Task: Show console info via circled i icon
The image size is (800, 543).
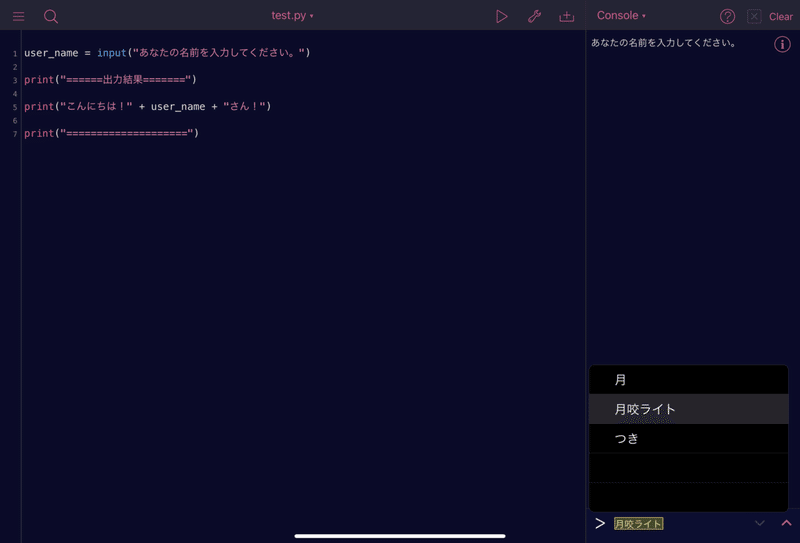Action: [x=782, y=44]
